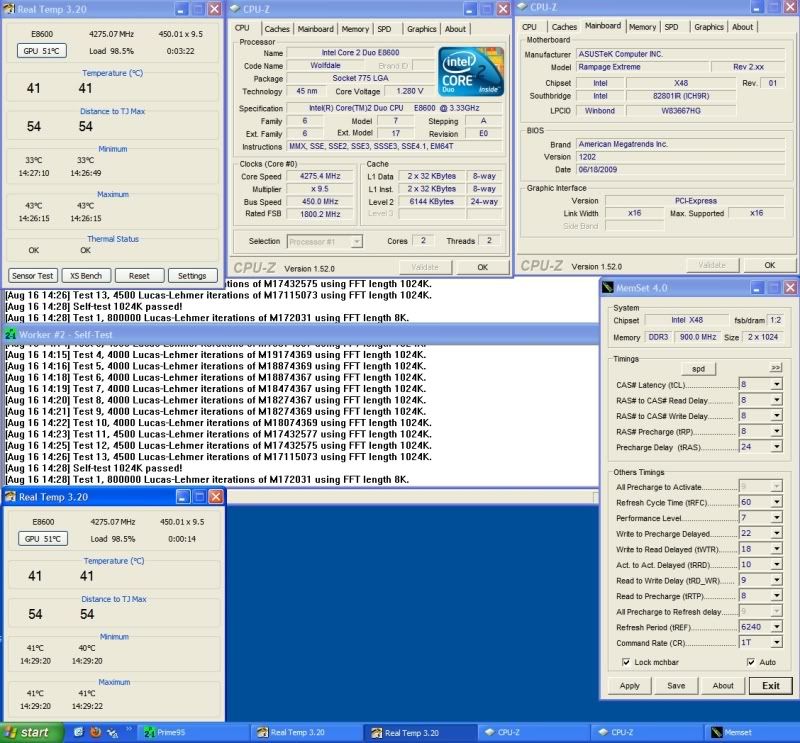Open Settings in Real Temp

192,276
